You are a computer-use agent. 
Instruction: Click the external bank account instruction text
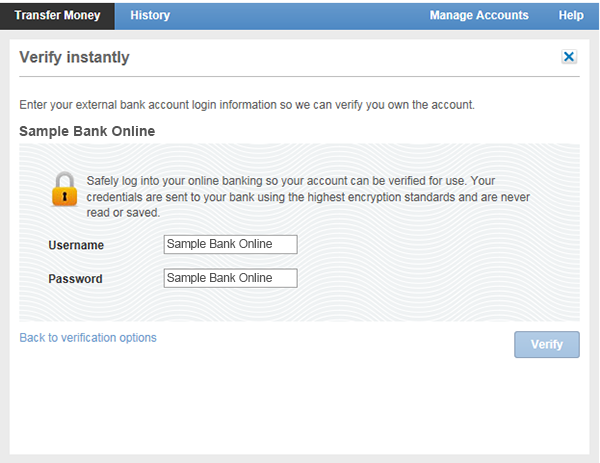click(x=247, y=105)
